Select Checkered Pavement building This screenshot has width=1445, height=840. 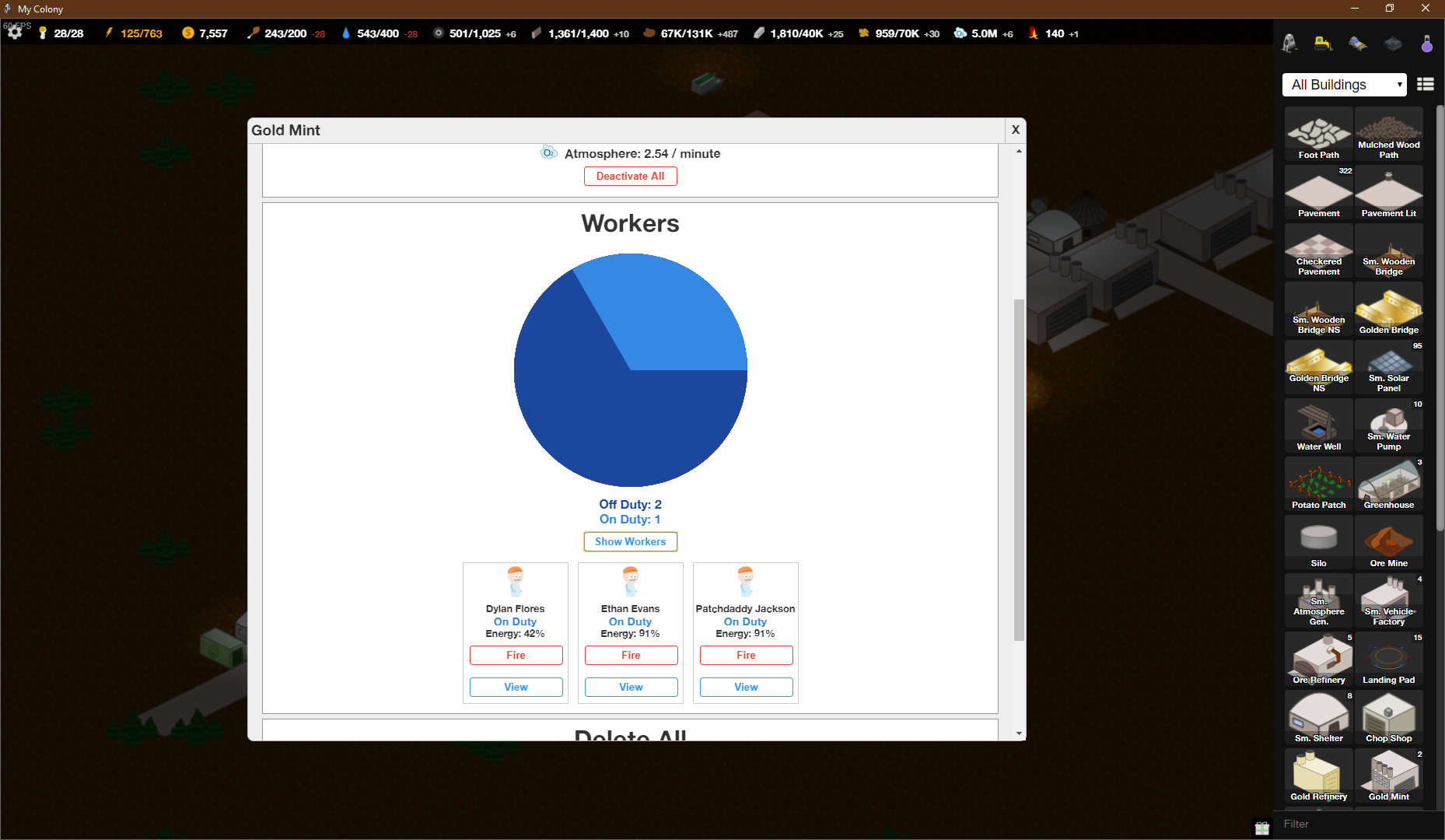click(1319, 250)
